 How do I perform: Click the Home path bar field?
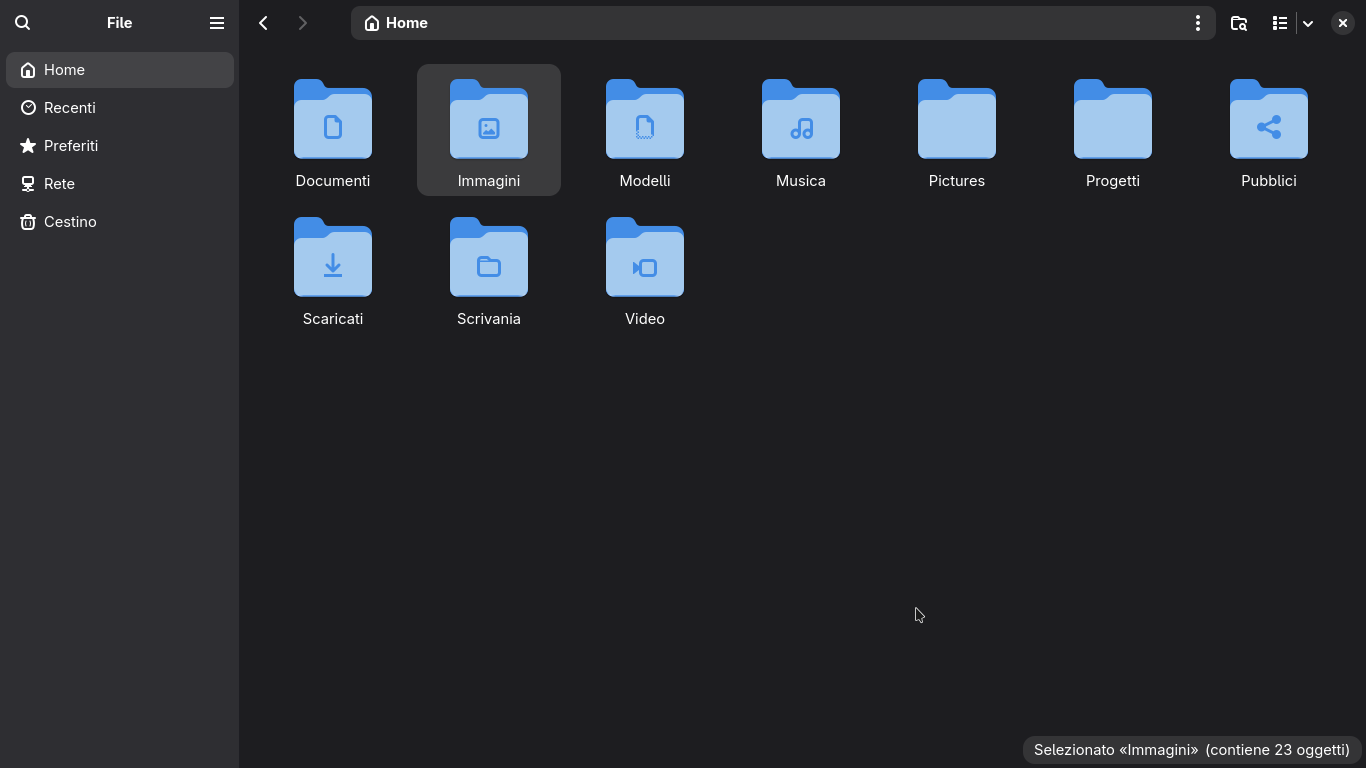tap(783, 23)
